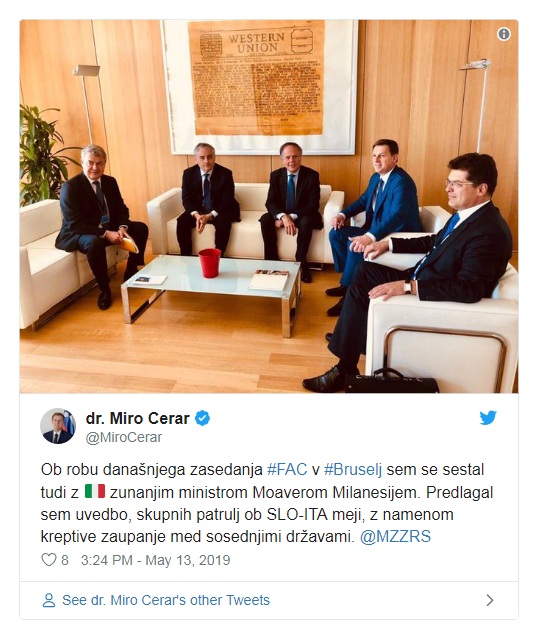Click the Twitter bird logo

point(488,418)
